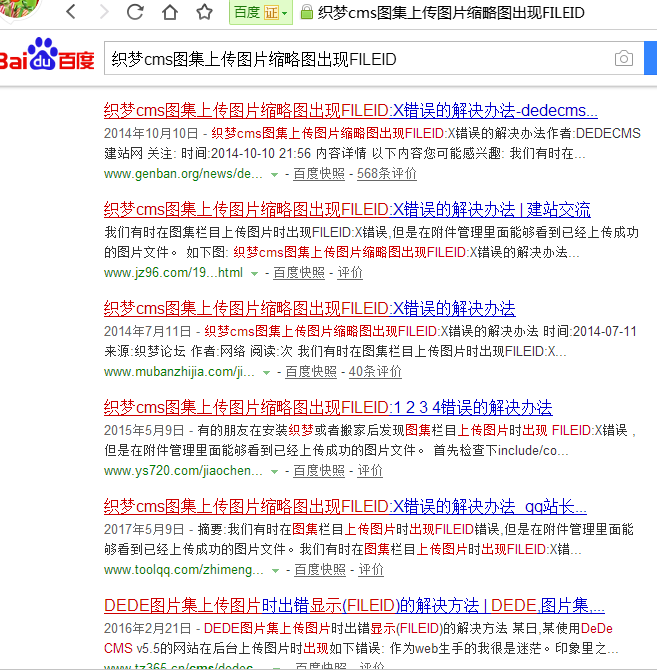Visit the www.ys720.com/jiaochen... URL
The height and width of the screenshot is (670, 657).
tap(183, 470)
